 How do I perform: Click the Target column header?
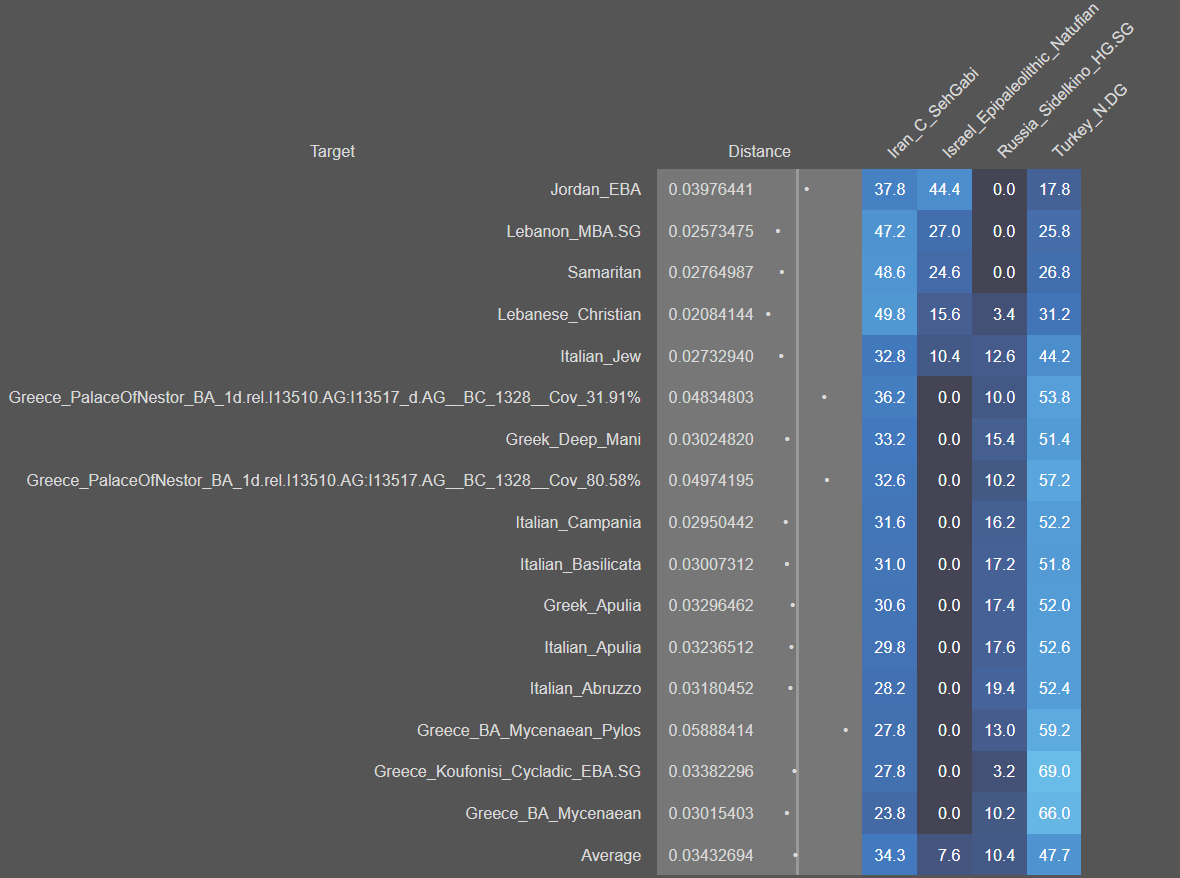pos(332,151)
